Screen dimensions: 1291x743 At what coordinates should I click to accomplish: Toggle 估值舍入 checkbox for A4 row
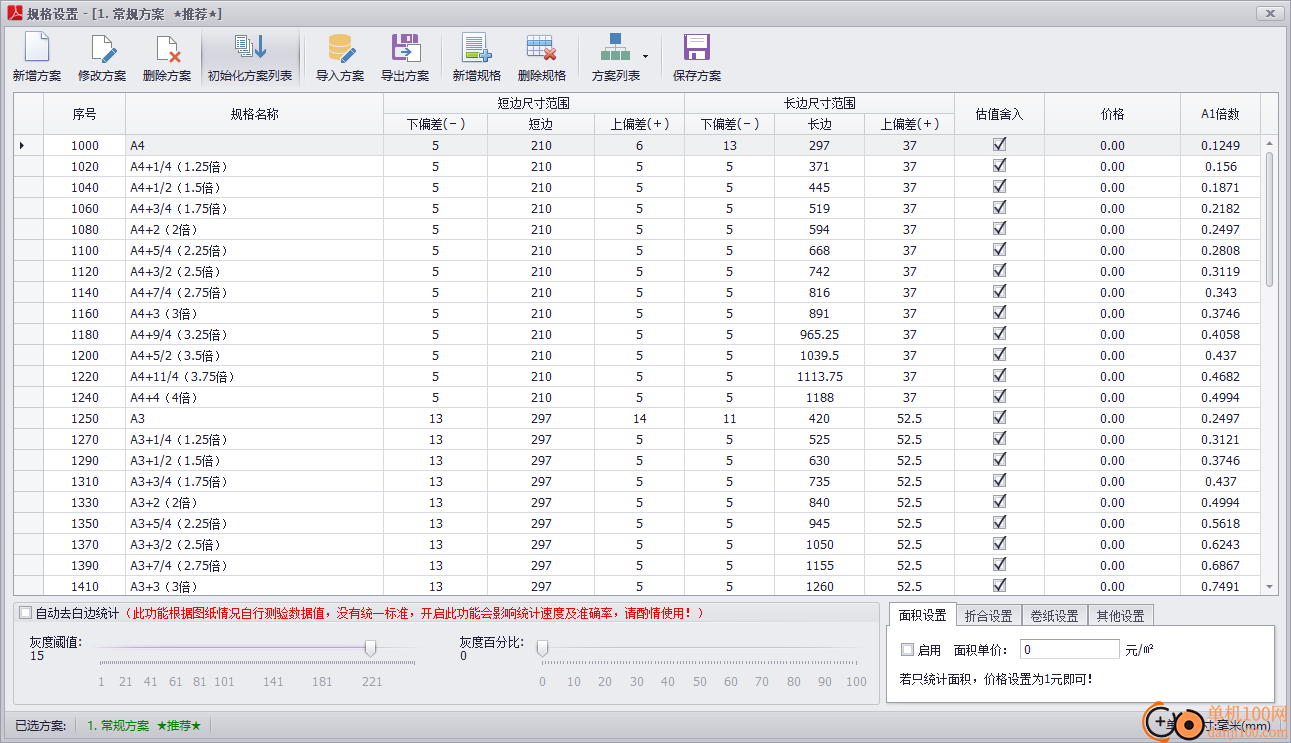999,145
